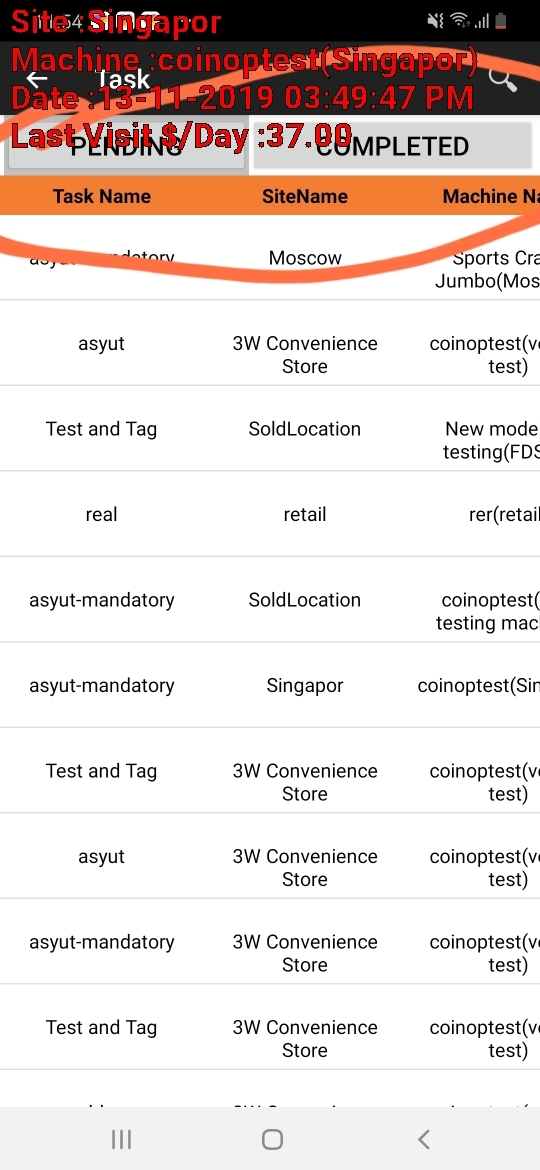Tap the back arrow in header

click(x=37, y=78)
